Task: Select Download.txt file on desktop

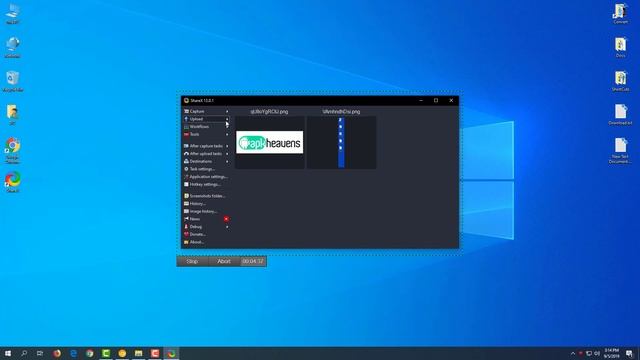Action: [x=620, y=115]
